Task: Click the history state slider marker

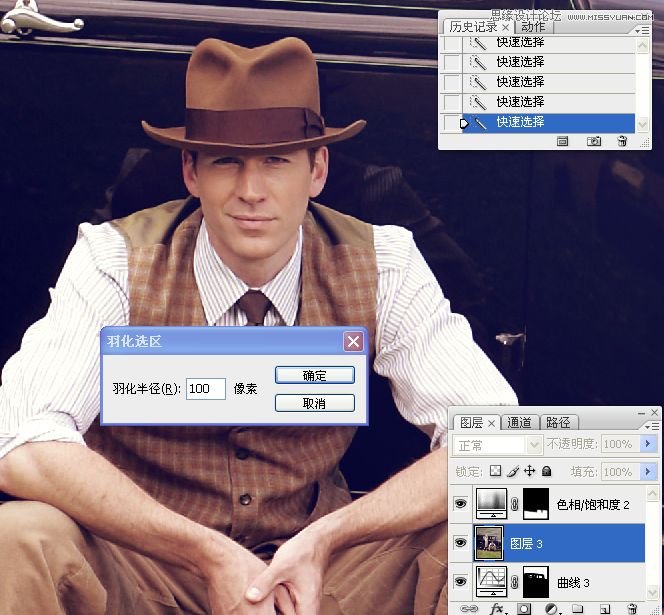Action: pos(464,123)
